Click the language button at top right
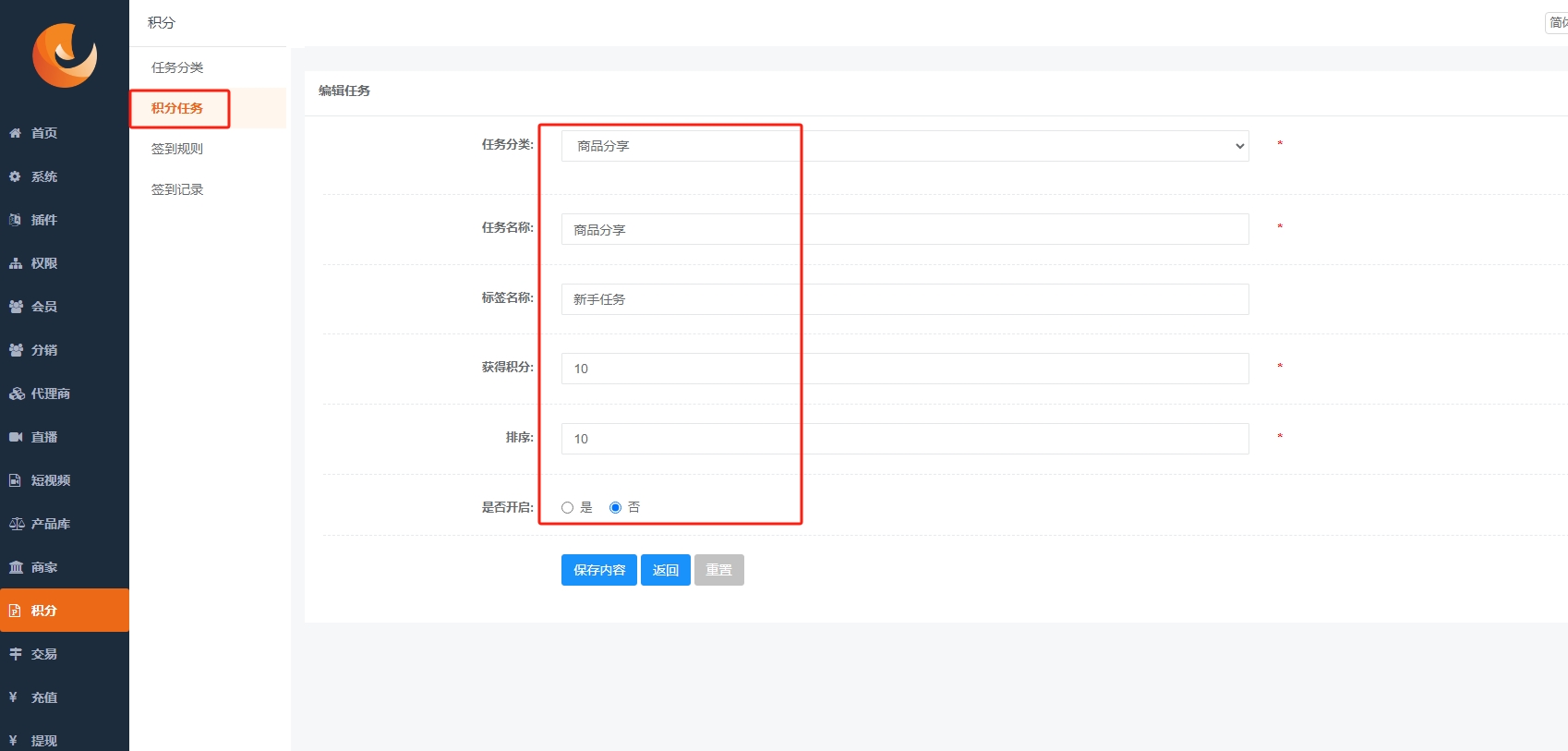1568x751 pixels. pyautogui.click(x=1557, y=23)
